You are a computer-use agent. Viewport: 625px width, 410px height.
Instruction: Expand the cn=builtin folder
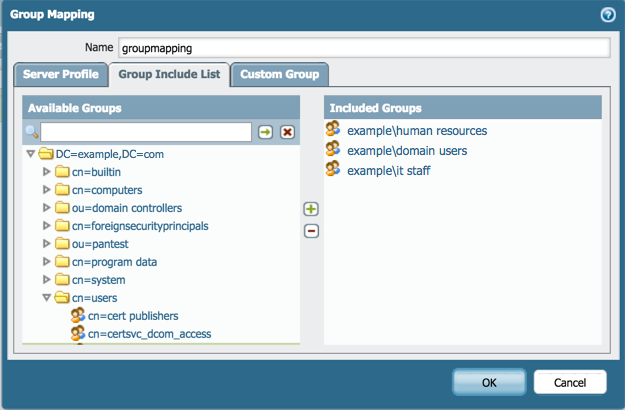point(46,172)
